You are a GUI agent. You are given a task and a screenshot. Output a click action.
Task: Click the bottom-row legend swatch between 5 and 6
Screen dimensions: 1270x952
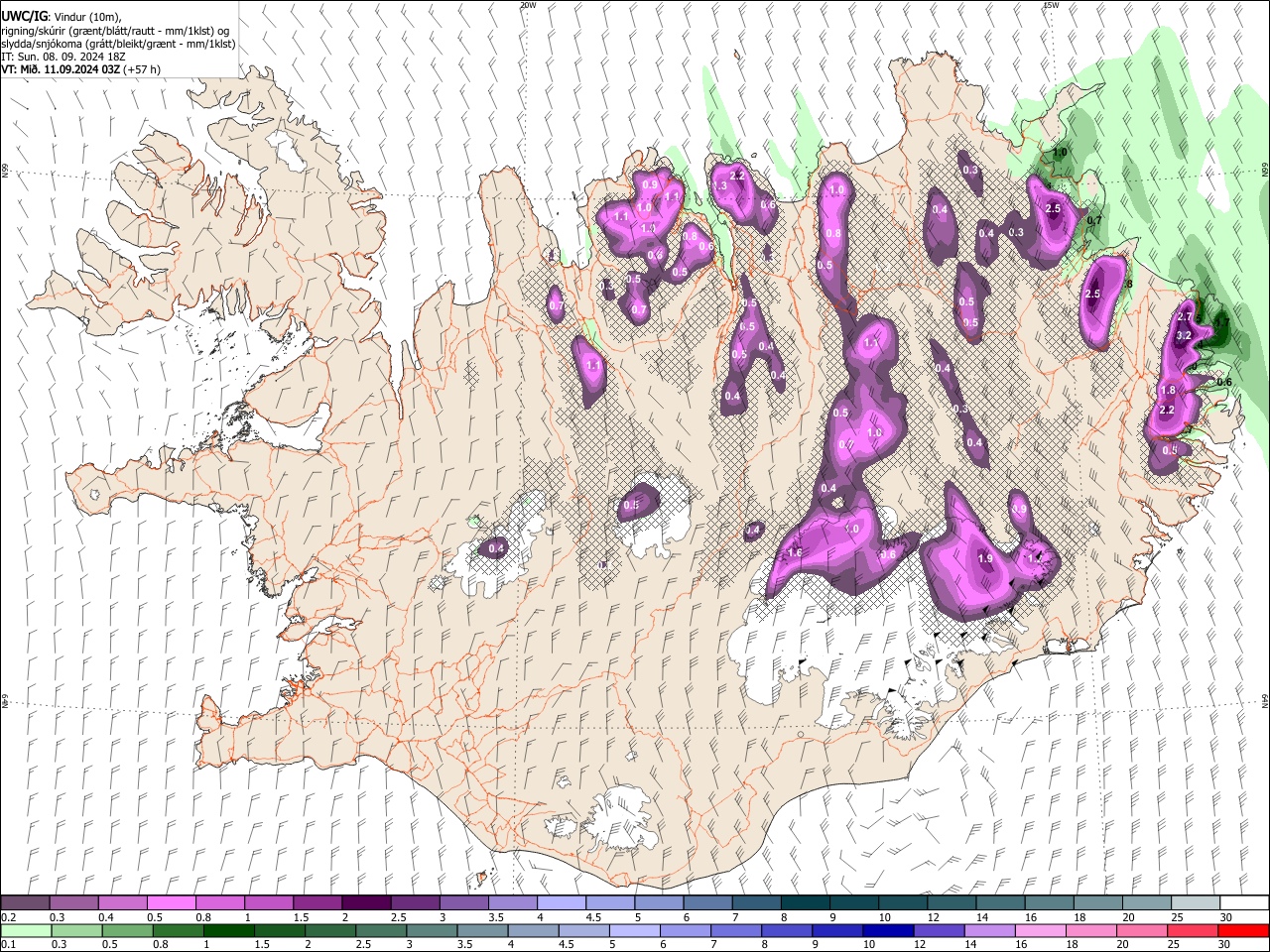pyautogui.click(x=635, y=930)
